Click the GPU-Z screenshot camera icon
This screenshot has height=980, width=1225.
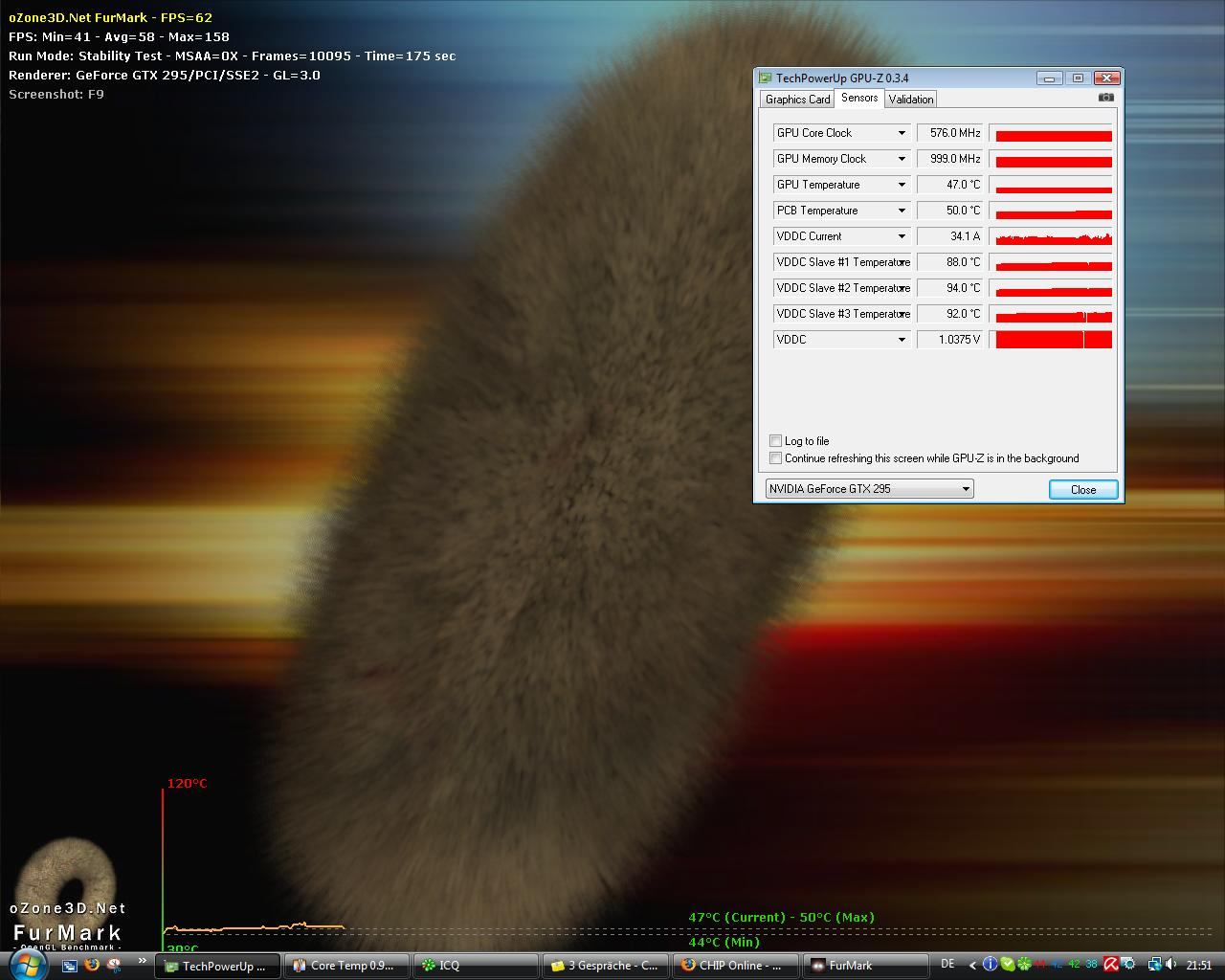1106,98
